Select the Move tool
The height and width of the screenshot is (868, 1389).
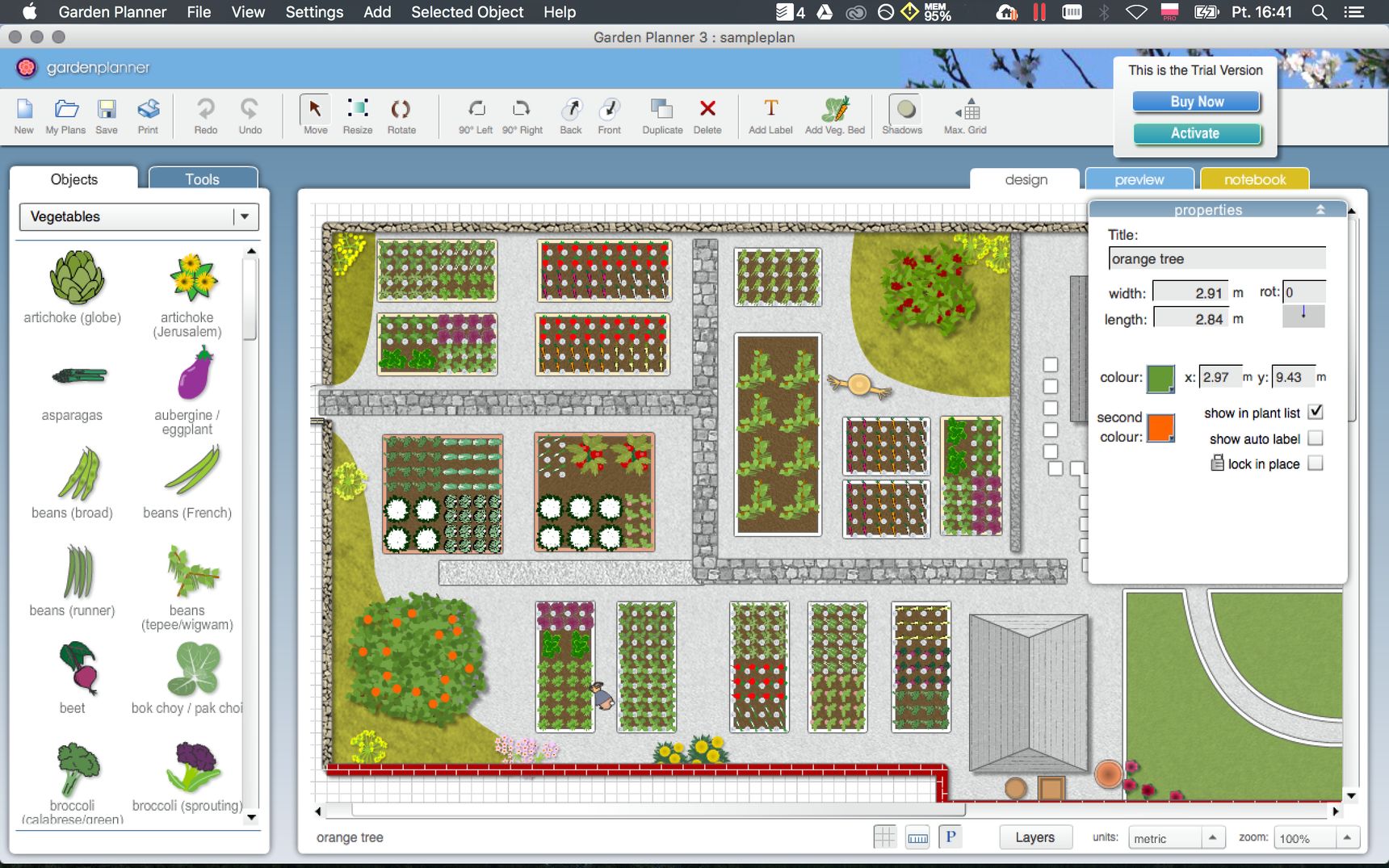click(x=315, y=115)
